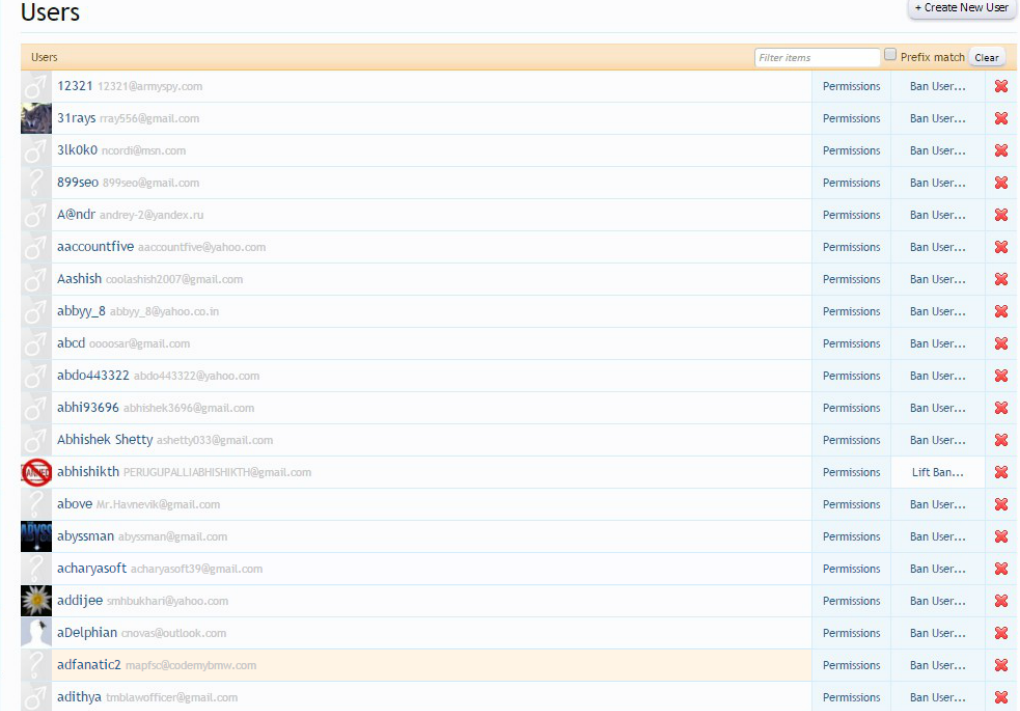The height and width of the screenshot is (711, 1020).
Task: Ban User adithya
Action: 937,697
